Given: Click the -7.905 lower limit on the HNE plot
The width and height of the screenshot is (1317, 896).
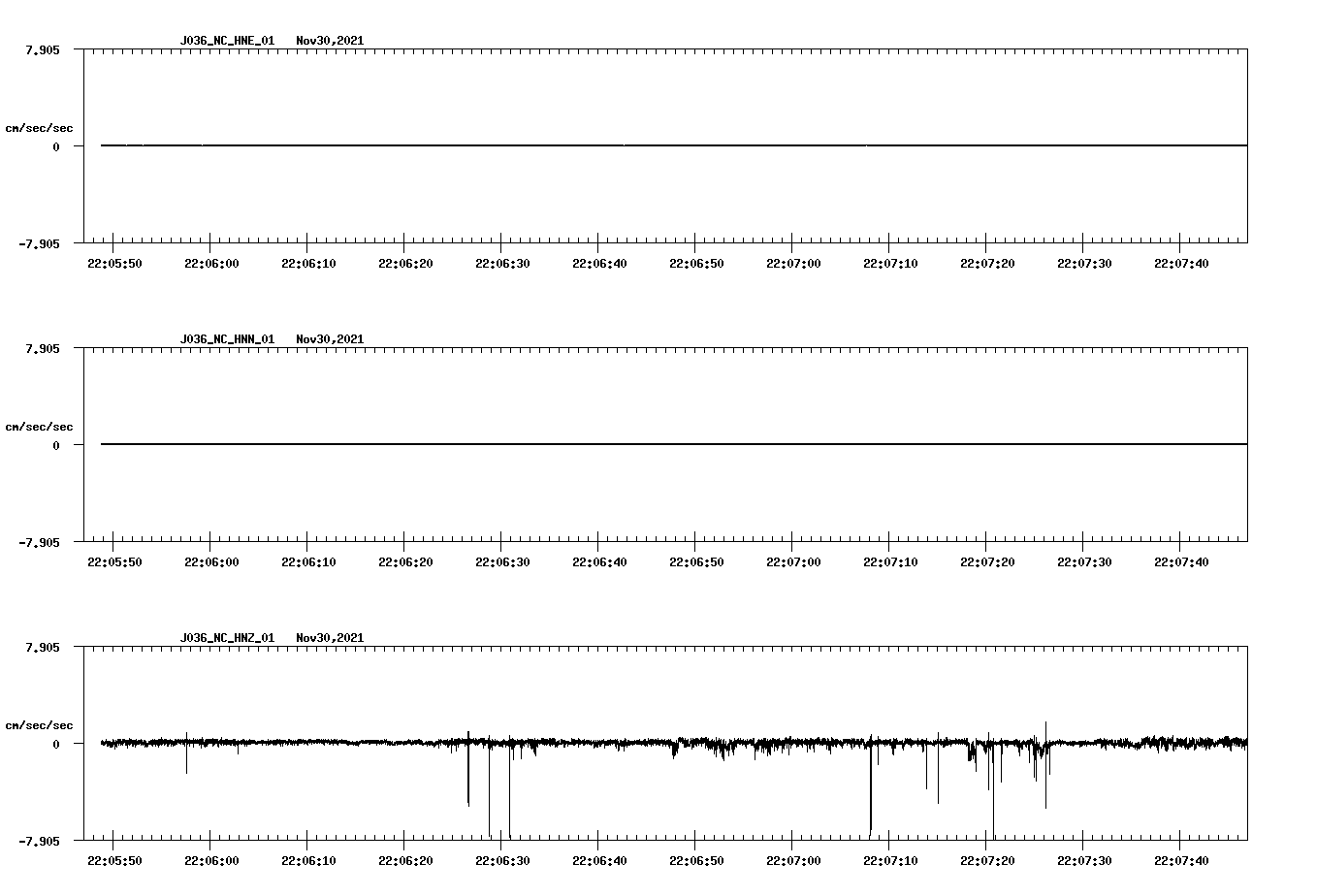Looking at the screenshot, I should [38, 244].
